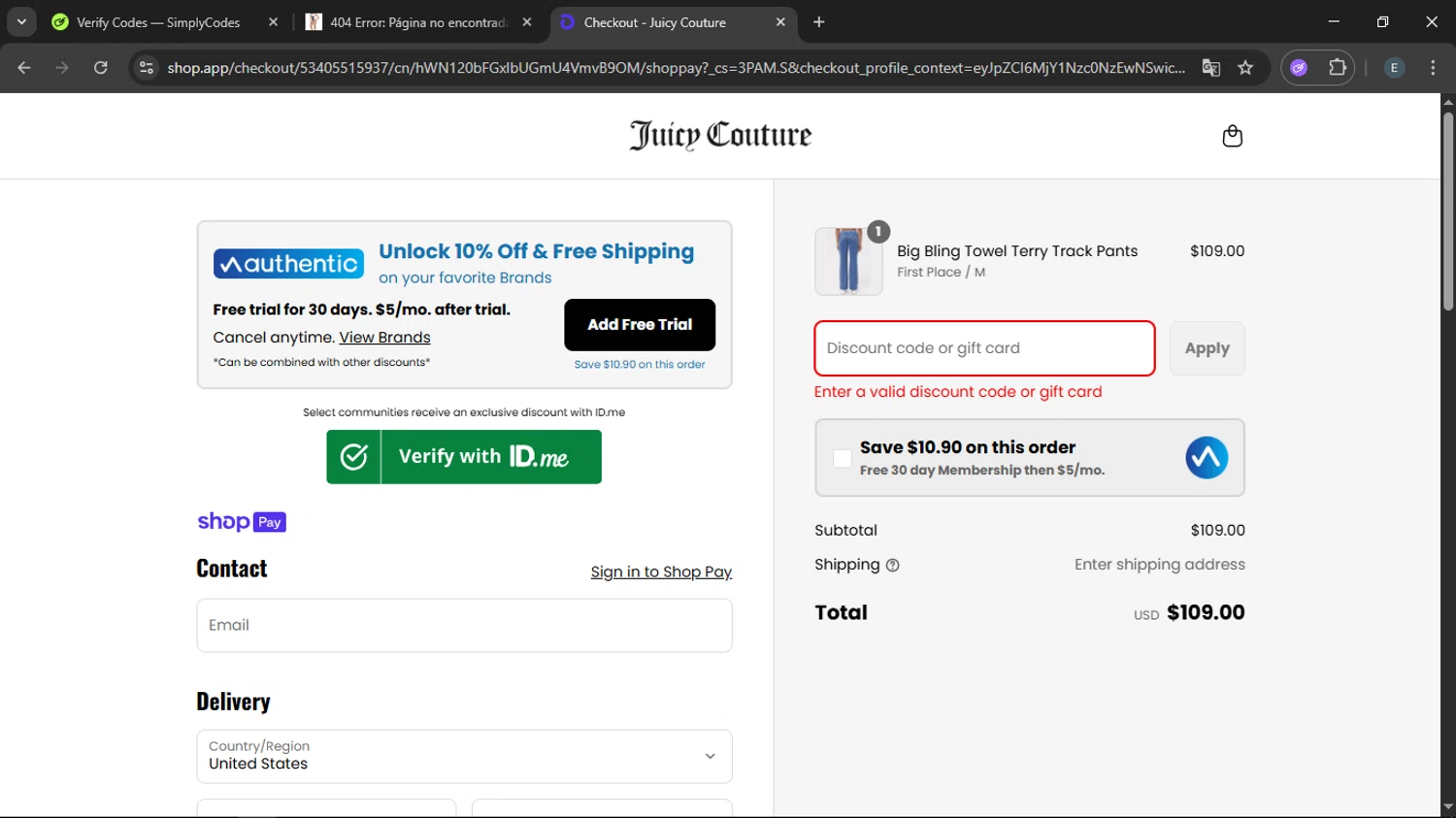1456x818 pixels.
Task: Click the Juicy Couture logo
Action: pos(720,135)
